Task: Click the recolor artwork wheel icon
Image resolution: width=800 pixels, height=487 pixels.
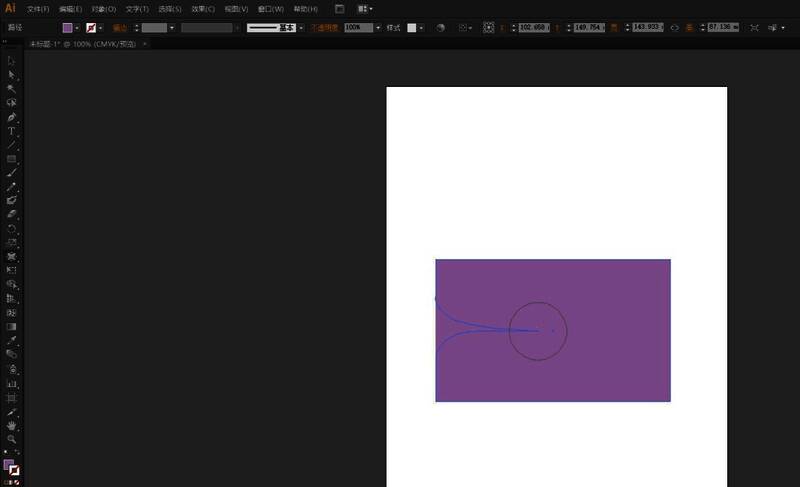Action: [441, 28]
